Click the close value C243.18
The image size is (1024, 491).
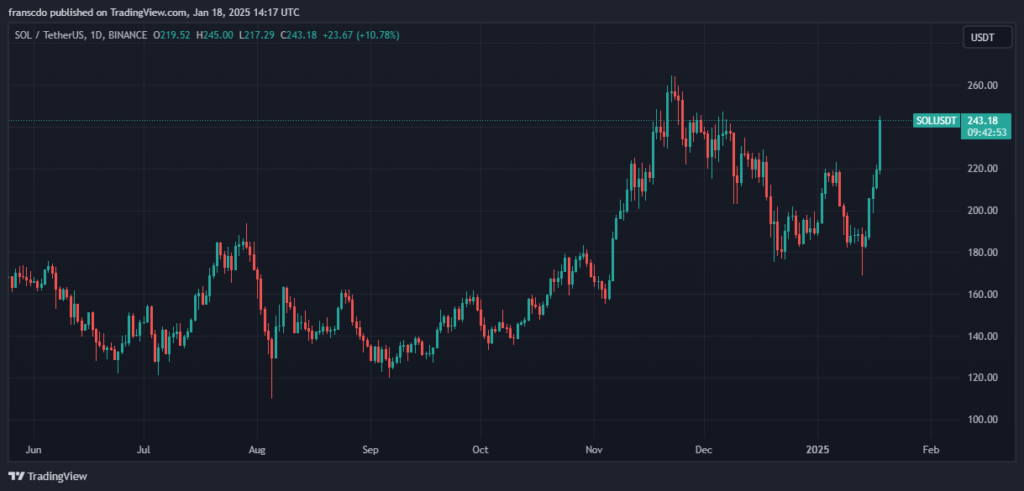(298, 35)
